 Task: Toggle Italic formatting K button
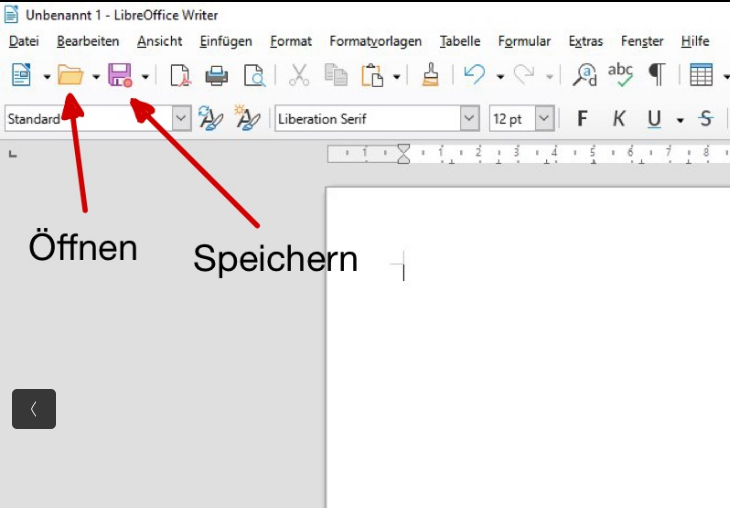pyautogui.click(x=618, y=119)
